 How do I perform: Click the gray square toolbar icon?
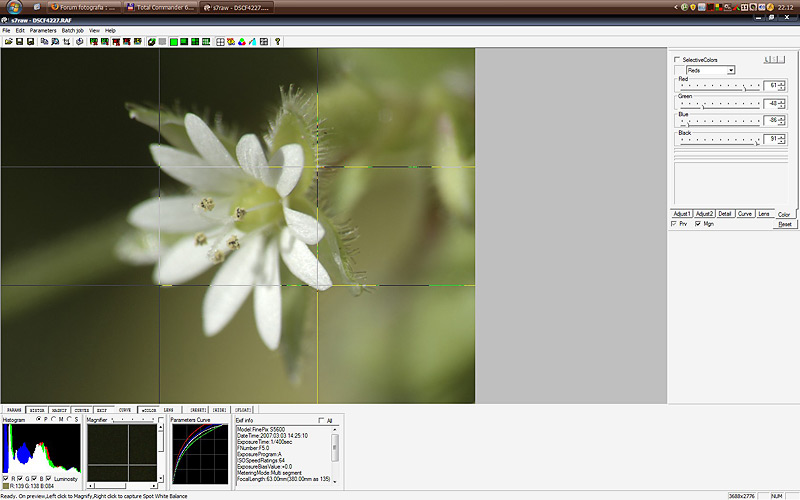162,42
